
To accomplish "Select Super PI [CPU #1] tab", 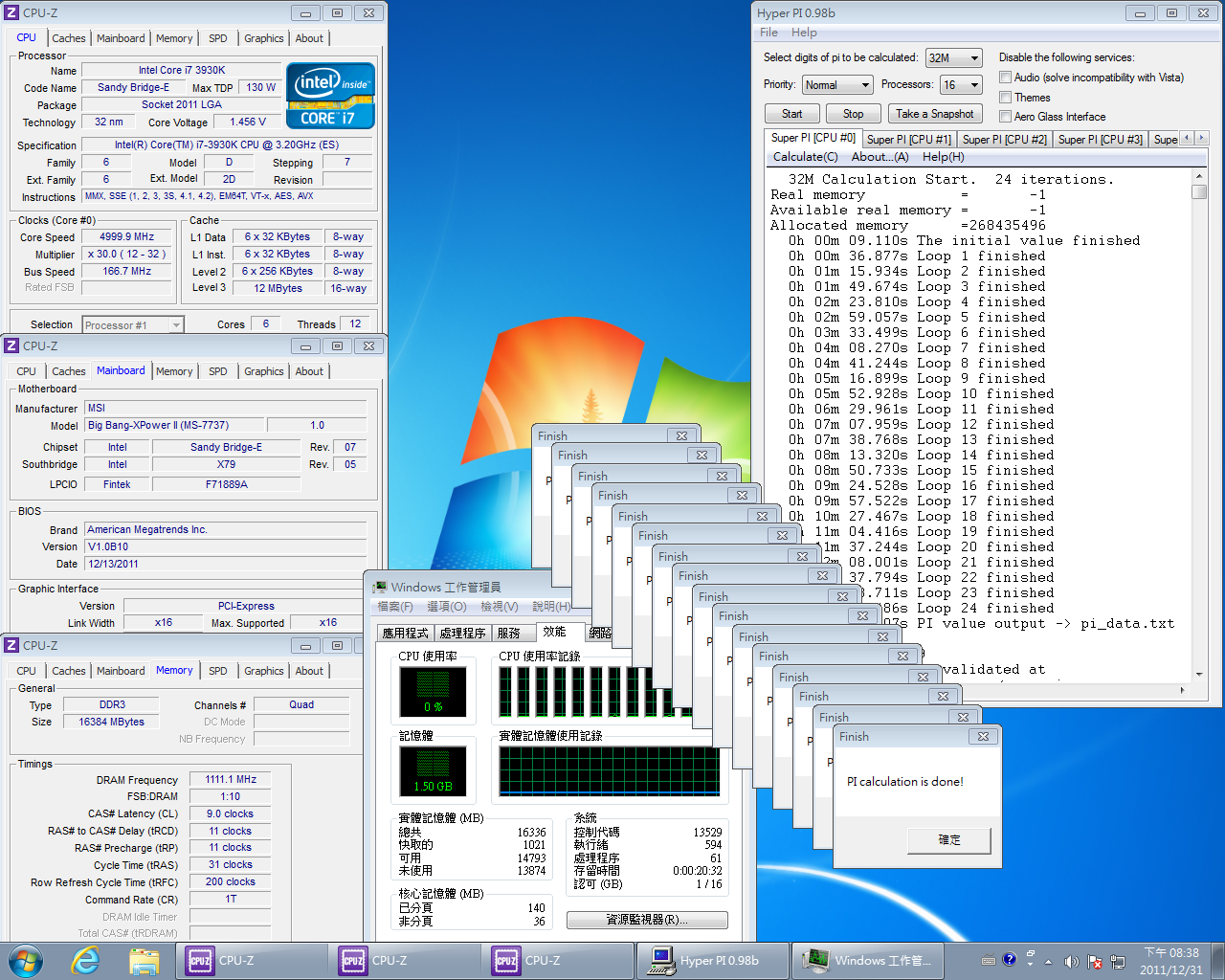I will (x=908, y=140).
